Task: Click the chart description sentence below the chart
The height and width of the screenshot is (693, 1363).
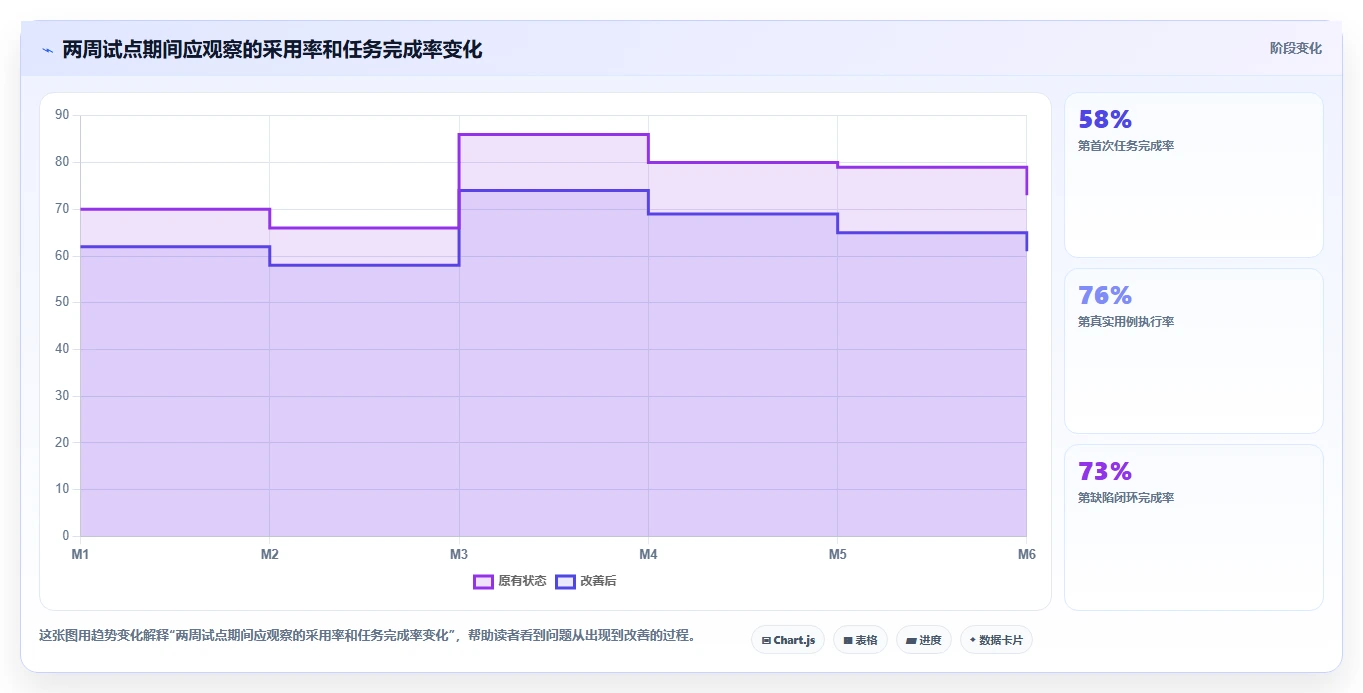Action: tap(368, 636)
